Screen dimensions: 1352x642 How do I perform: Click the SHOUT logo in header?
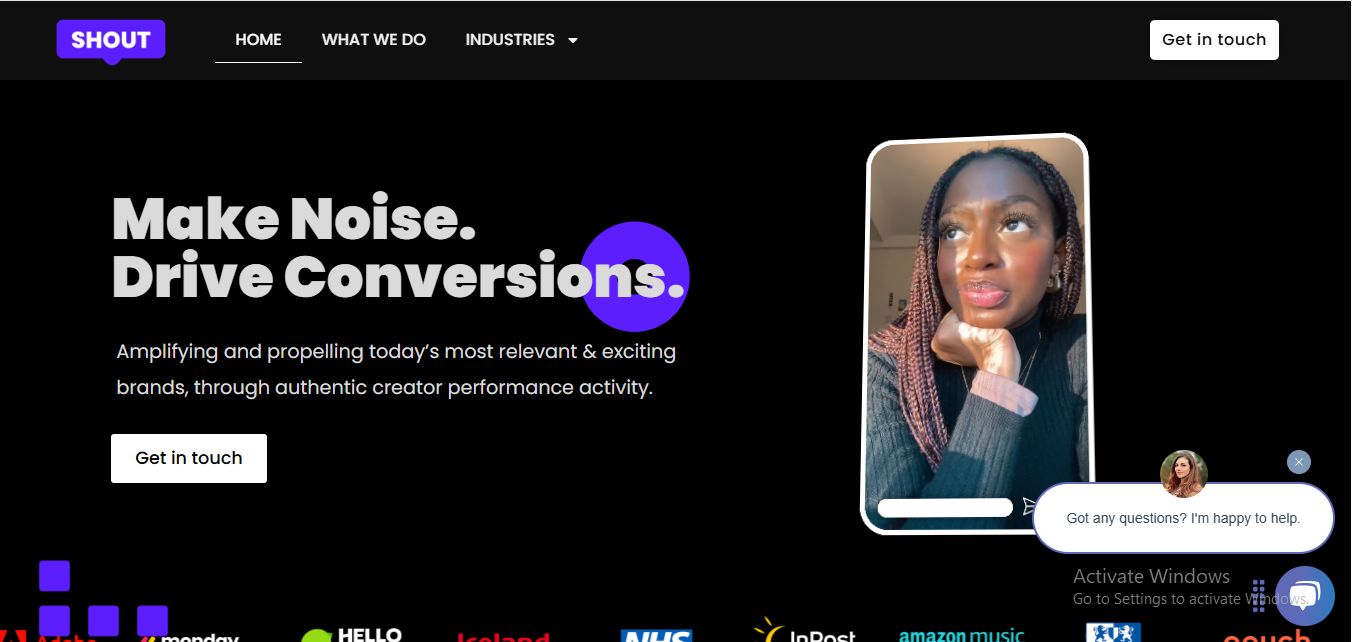pyautogui.click(x=111, y=40)
